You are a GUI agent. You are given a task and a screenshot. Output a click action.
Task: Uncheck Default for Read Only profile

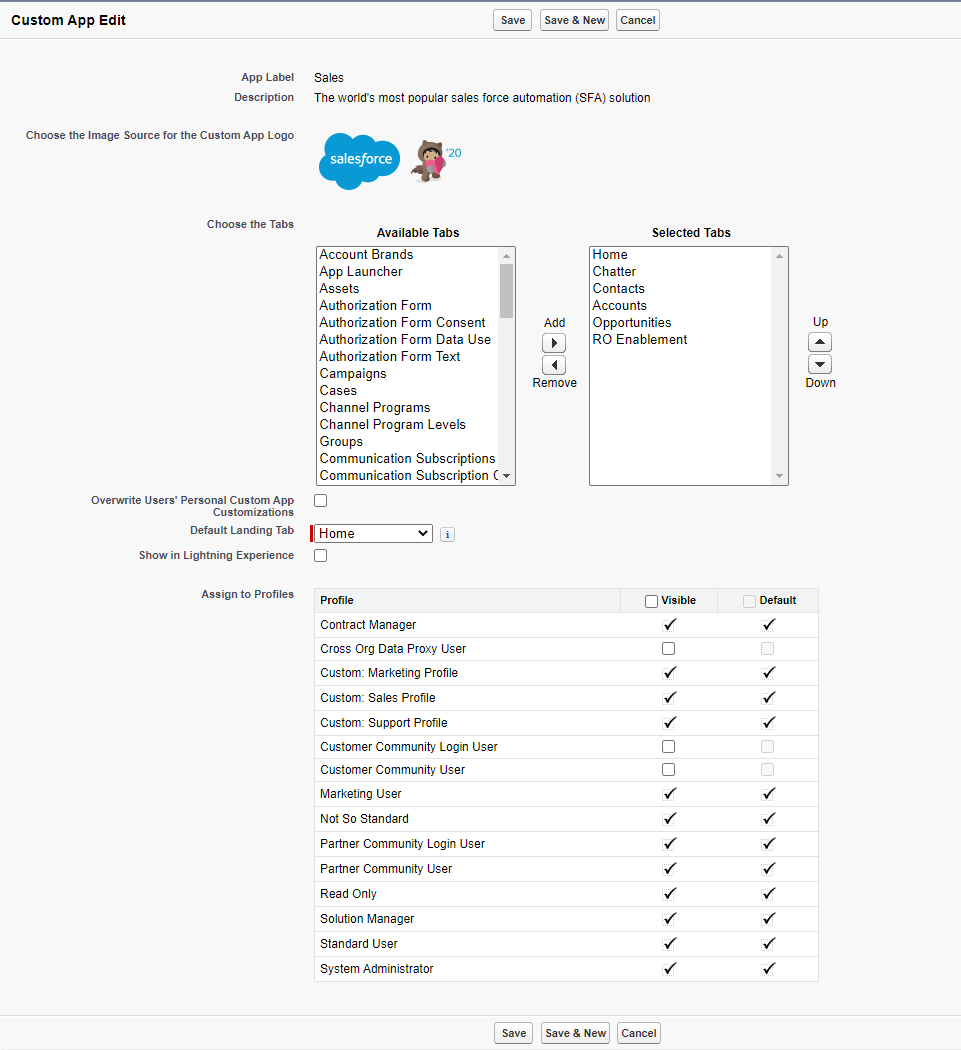pos(768,893)
